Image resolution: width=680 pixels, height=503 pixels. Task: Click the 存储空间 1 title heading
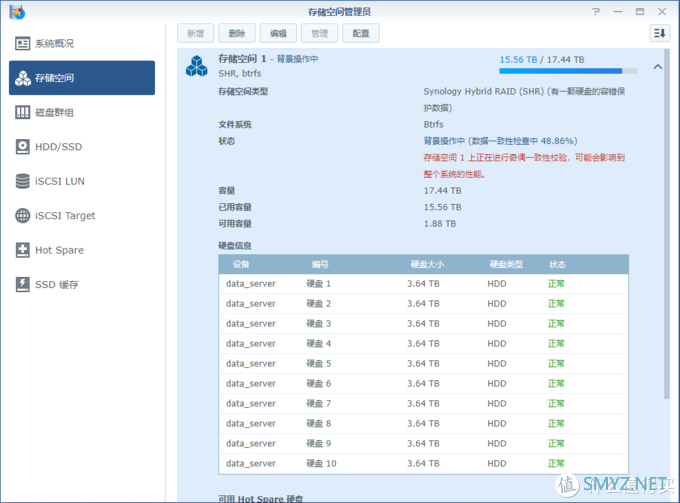(242, 59)
